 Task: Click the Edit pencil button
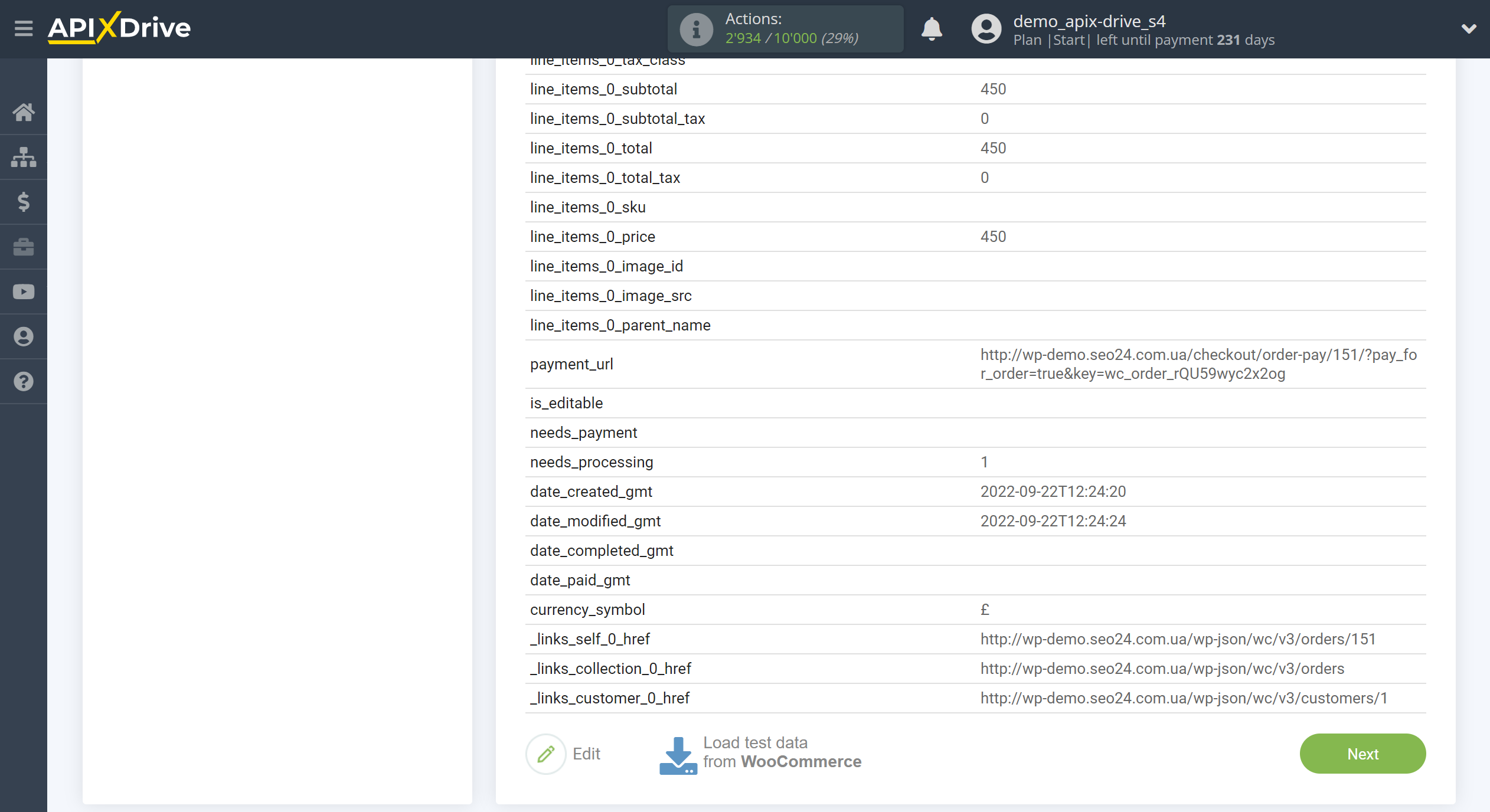[x=547, y=753]
